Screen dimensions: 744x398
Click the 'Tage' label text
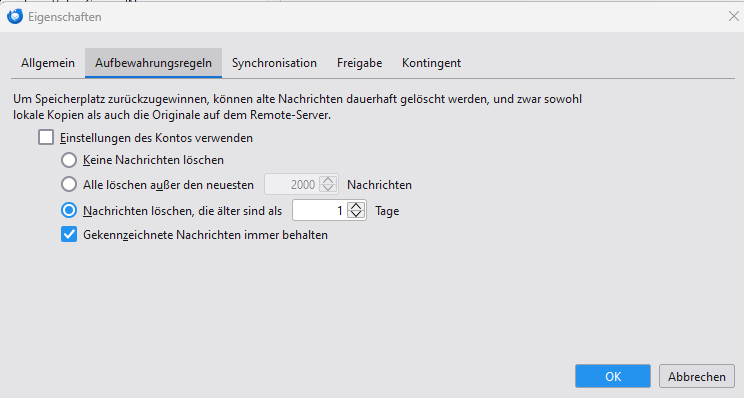coord(387,211)
